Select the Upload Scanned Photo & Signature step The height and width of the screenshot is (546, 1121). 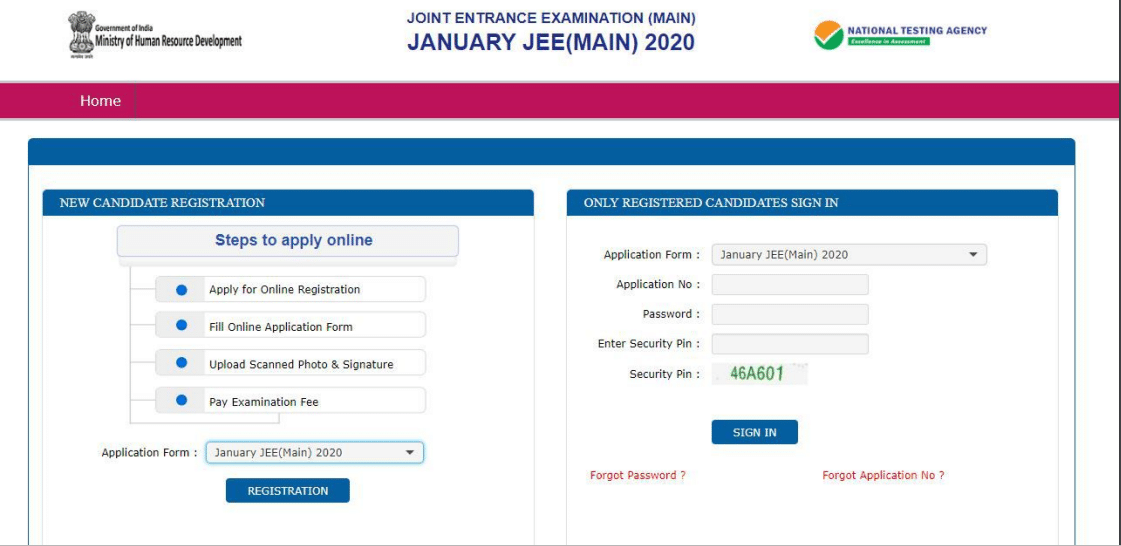click(x=301, y=365)
